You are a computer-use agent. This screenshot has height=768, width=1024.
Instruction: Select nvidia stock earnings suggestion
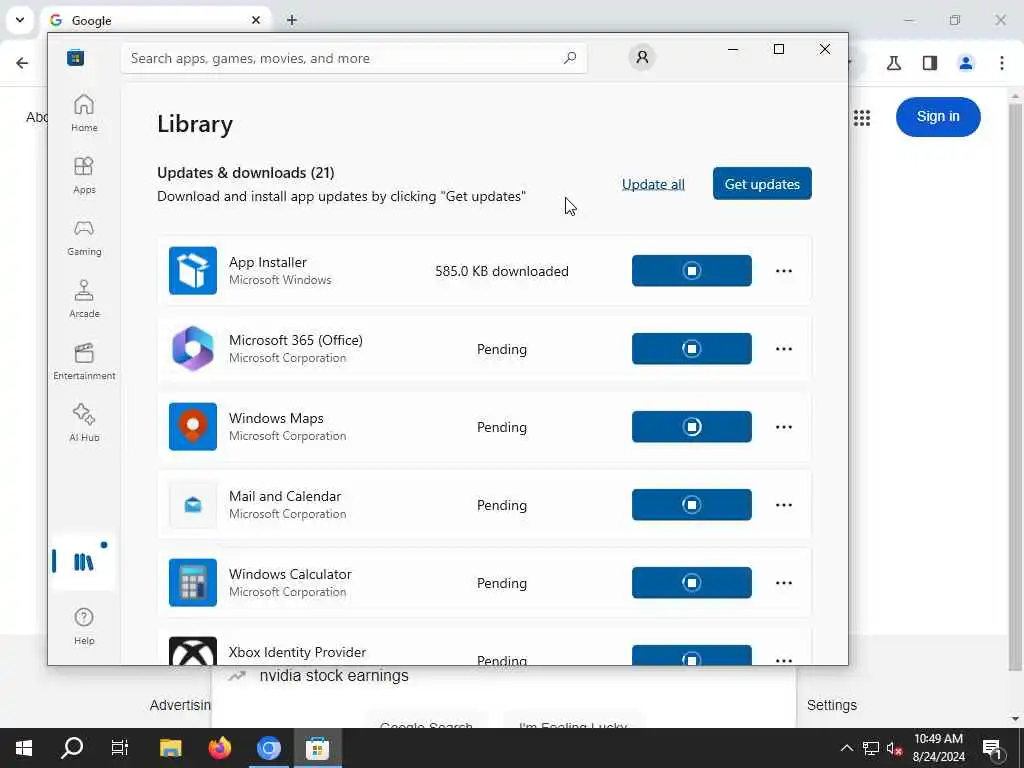click(334, 676)
